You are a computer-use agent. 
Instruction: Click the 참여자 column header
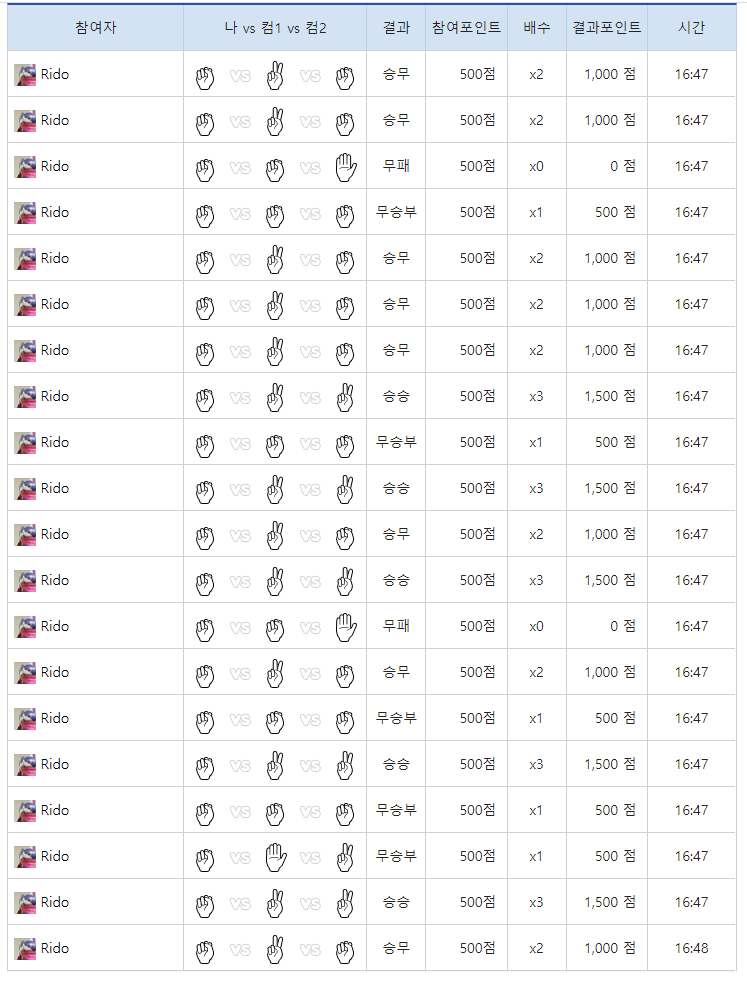(95, 28)
